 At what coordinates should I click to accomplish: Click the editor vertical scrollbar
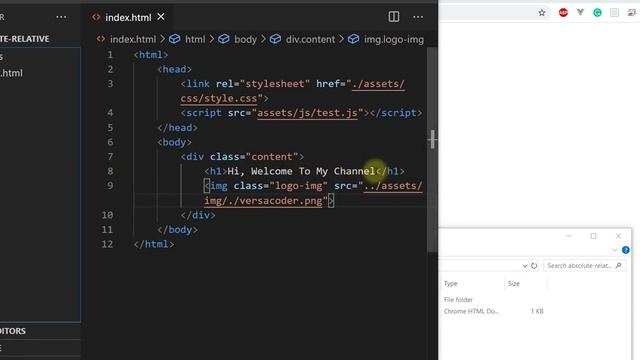coord(432,150)
